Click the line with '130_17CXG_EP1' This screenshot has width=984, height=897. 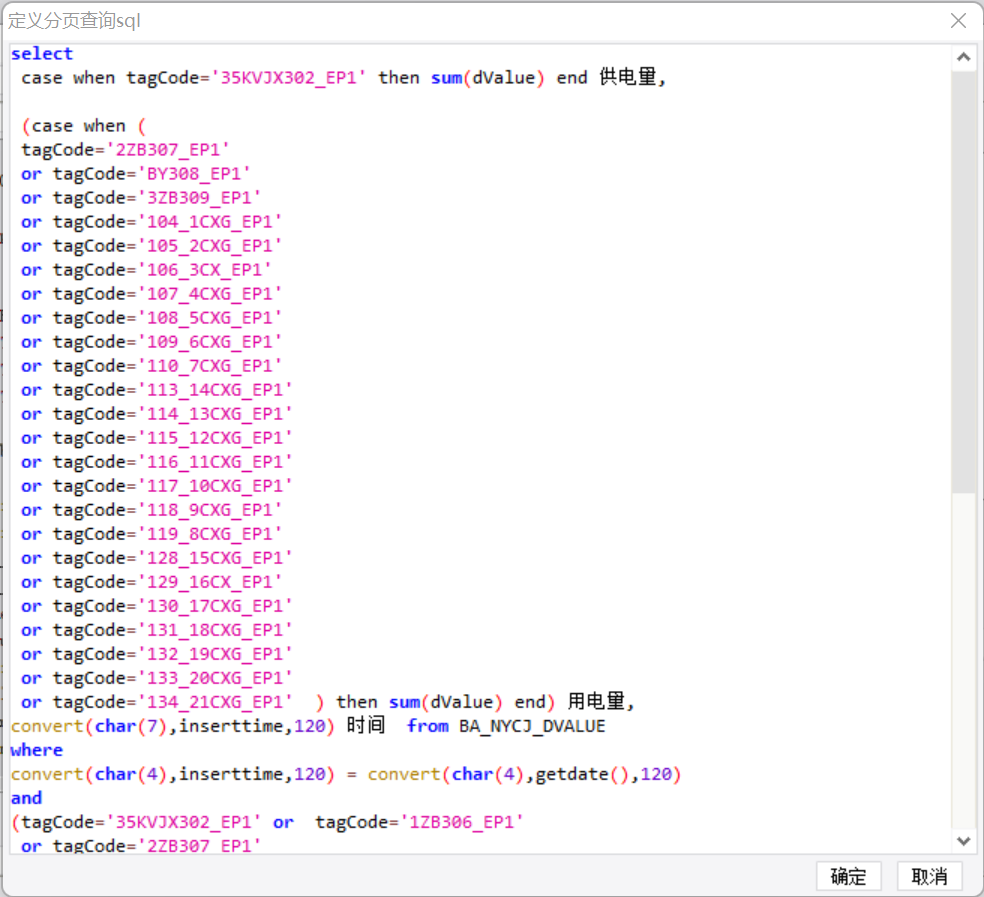point(157,606)
